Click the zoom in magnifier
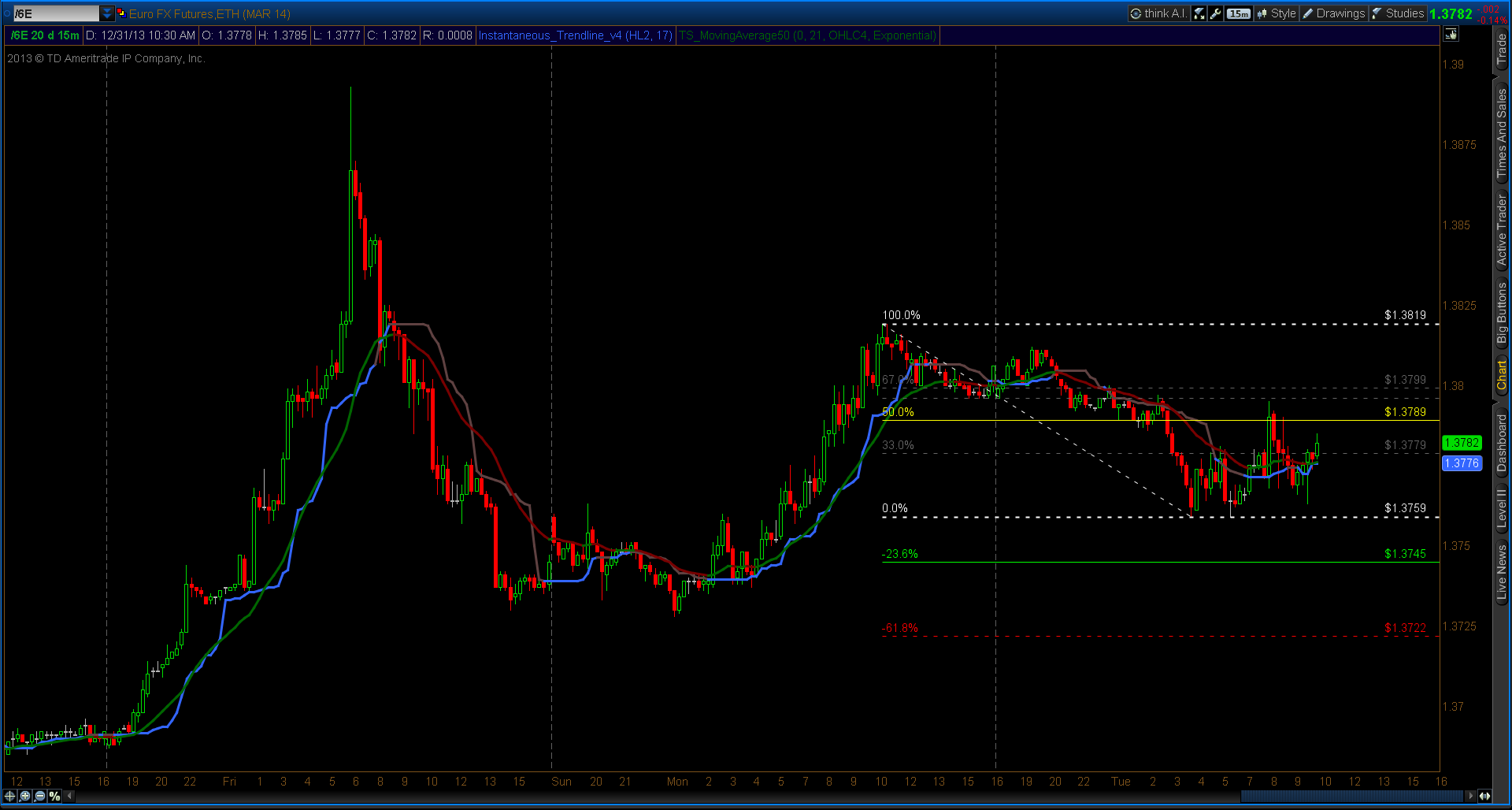Screen dimensions: 1512x810 [25, 796]
